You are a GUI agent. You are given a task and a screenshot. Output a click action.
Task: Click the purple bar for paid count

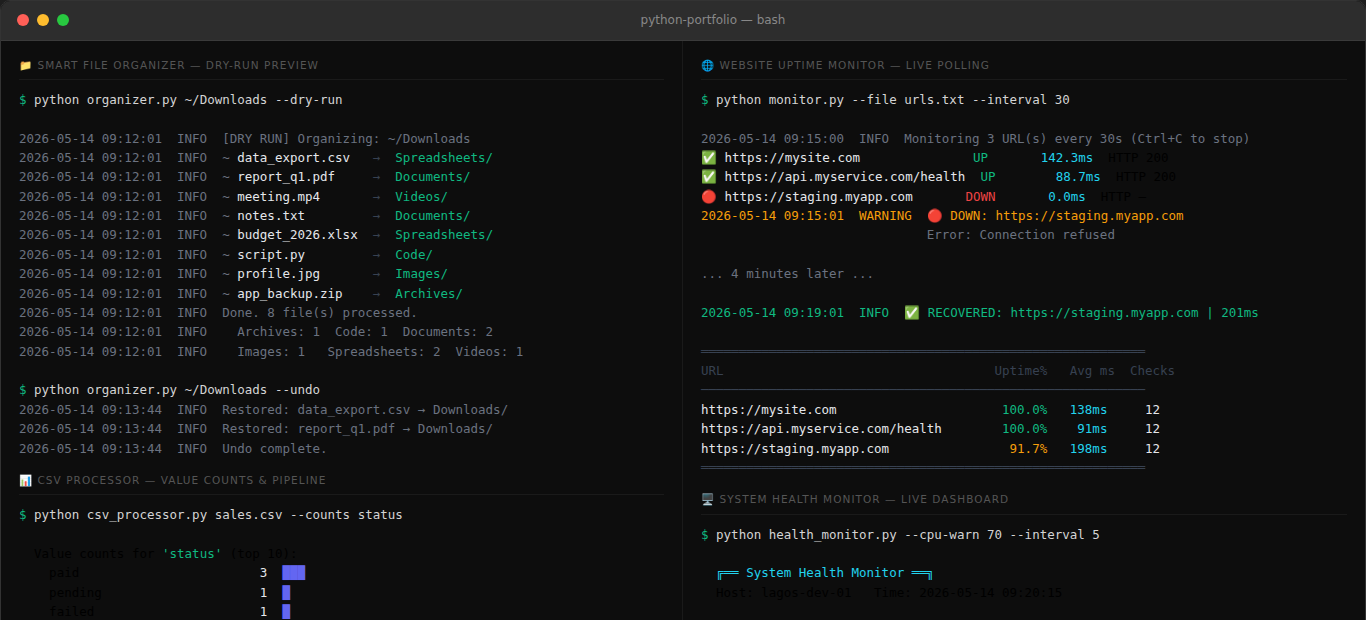point(293,573)
